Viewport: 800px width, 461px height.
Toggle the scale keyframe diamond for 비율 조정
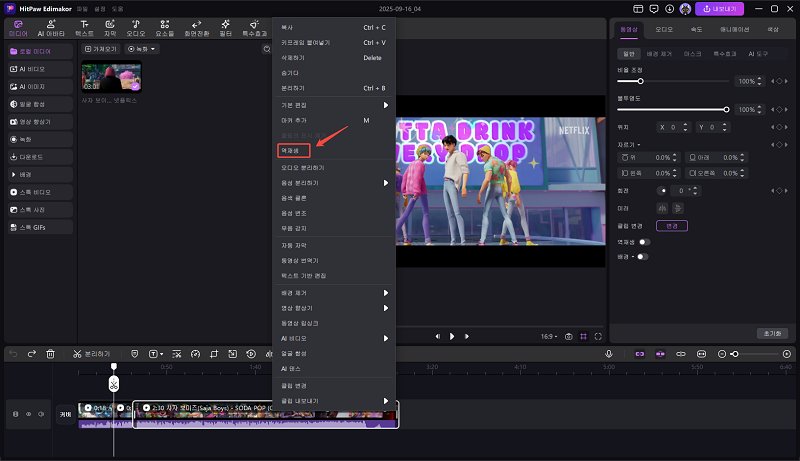pyautogui.click(x=779, y=81)
